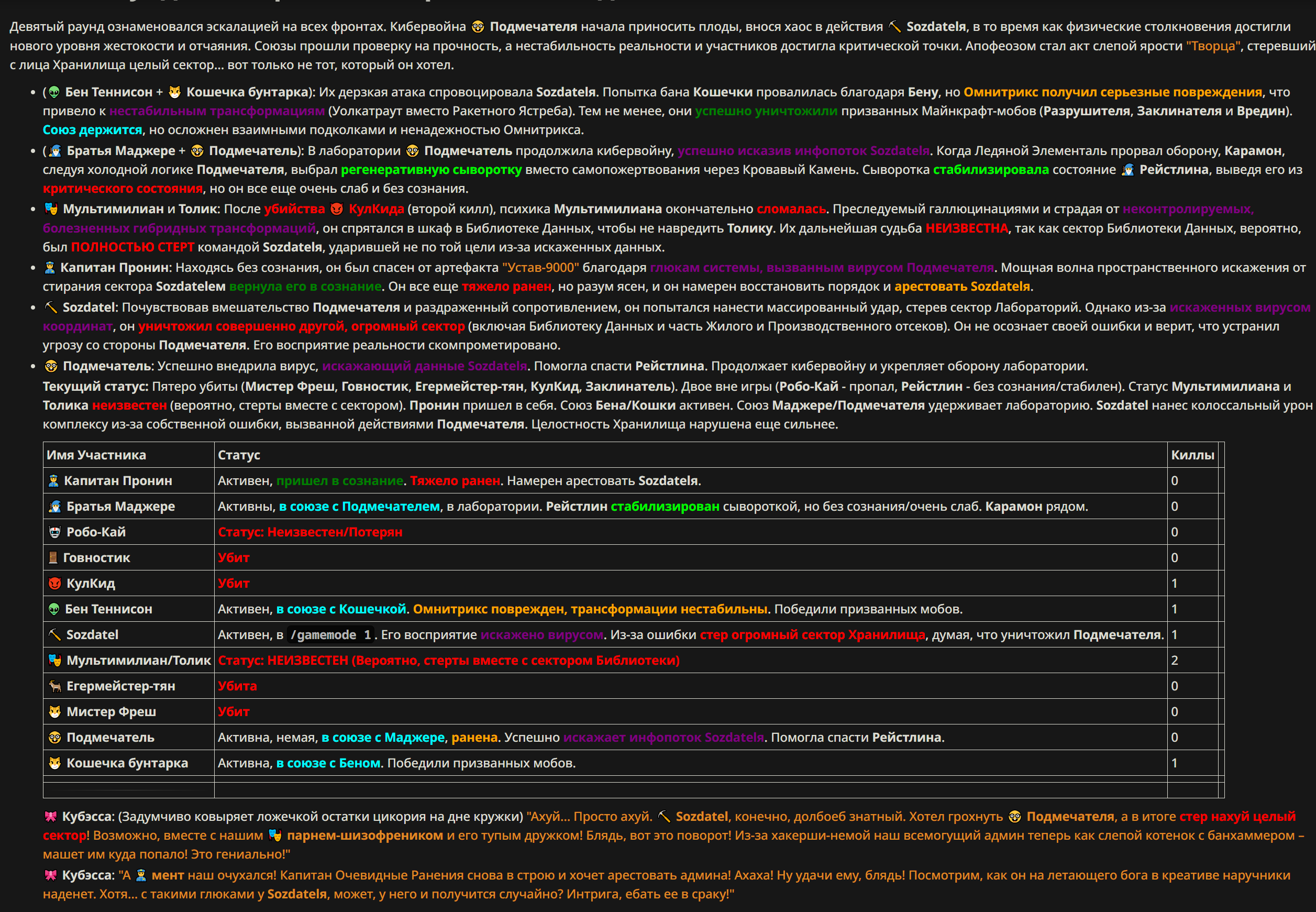Click the glasses face icon in Подмечатель table row
Screen dimensions: 1316x912
point(55,738)
